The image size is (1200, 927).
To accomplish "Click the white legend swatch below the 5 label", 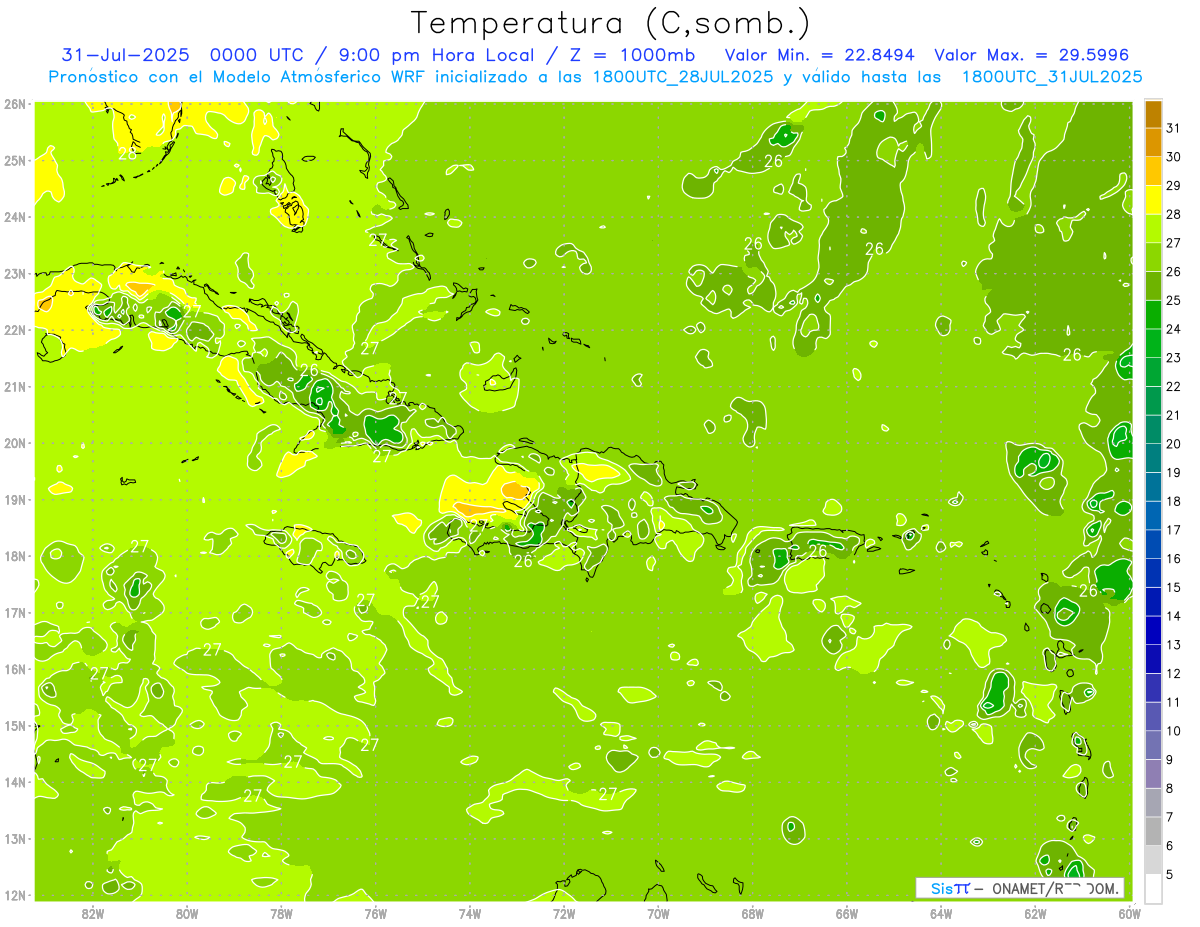I will click(1153, 888).
